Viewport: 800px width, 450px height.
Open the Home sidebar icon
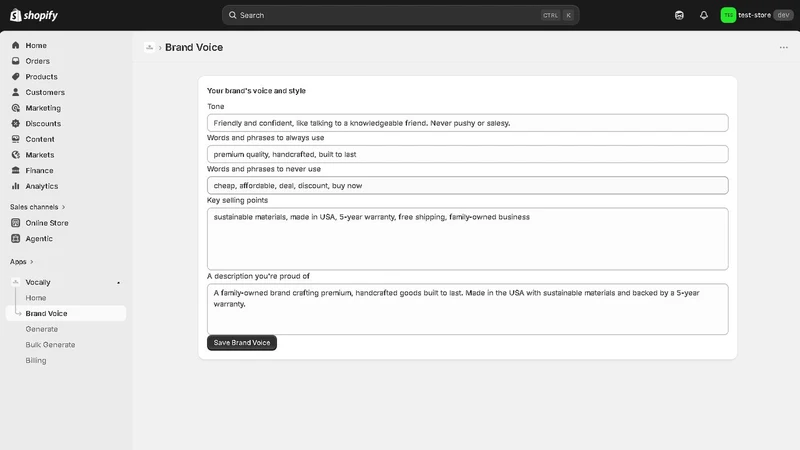click(x=15, y=45)
